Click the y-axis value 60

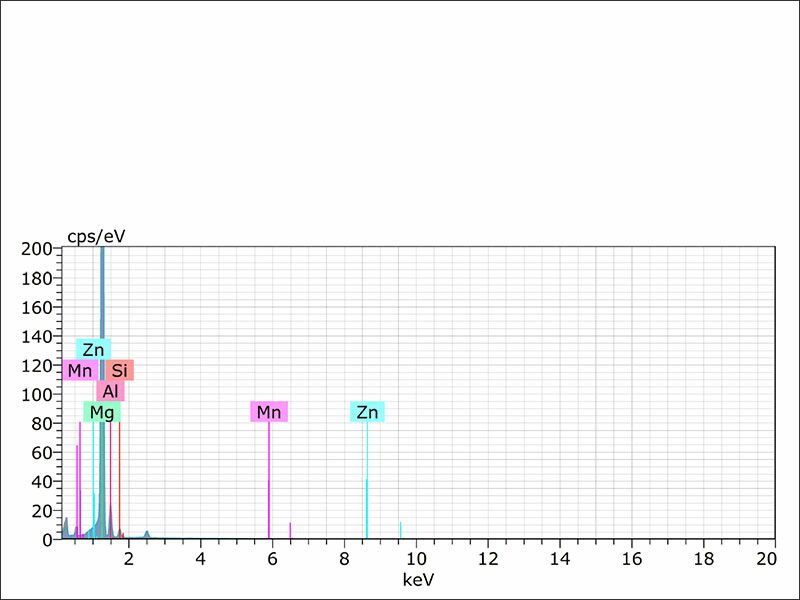click(42, 453)
